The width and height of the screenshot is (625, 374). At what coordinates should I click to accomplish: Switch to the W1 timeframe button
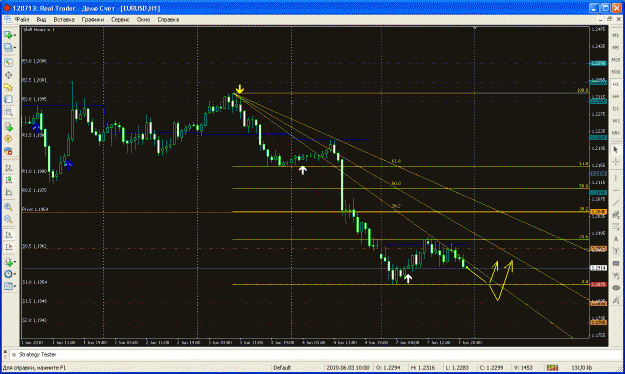(x=616, y=121)
